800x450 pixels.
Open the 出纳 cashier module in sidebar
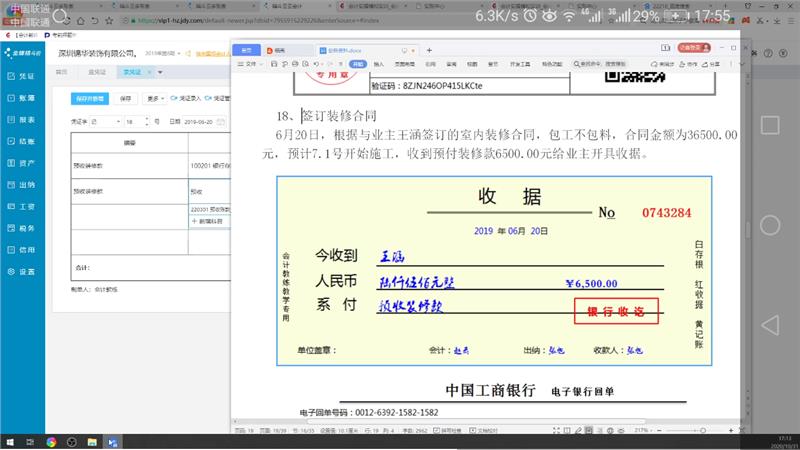(22, 184)
